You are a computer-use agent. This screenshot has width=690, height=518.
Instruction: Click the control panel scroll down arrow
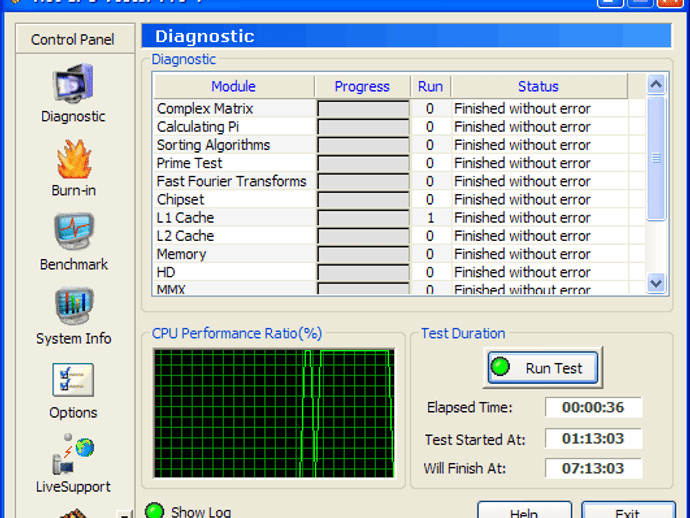tap(125, 514)
